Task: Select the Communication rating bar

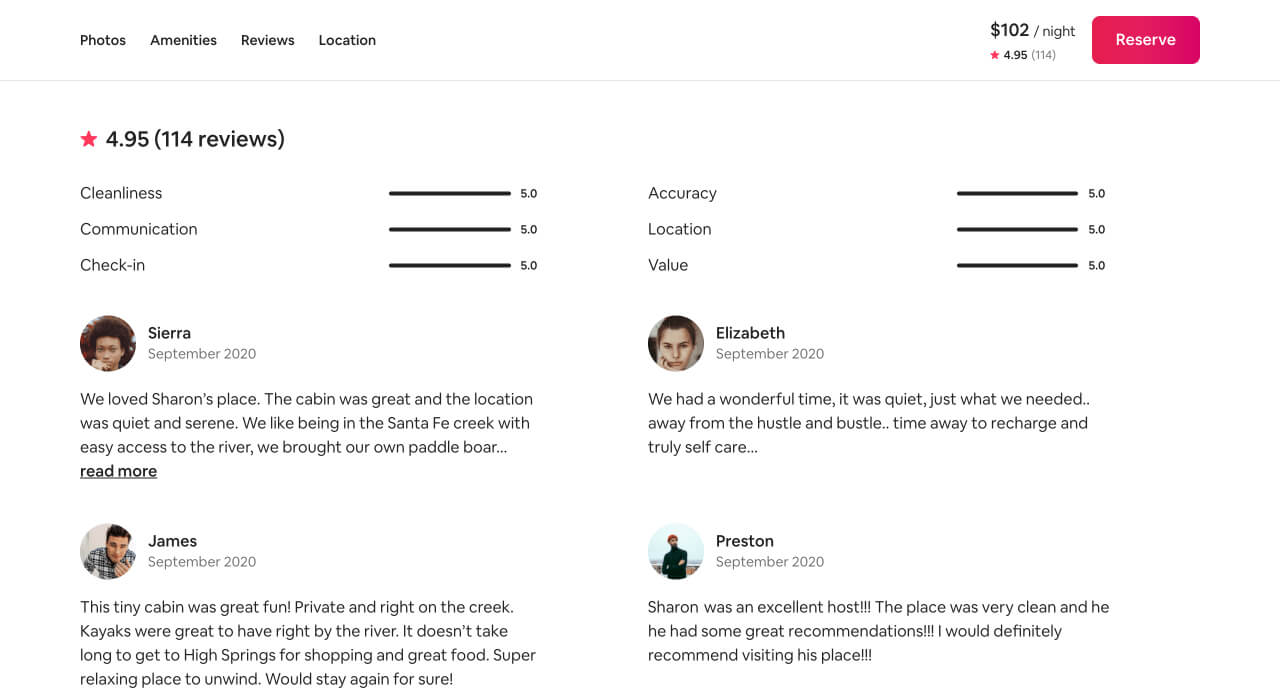Action: pyautogui.click(x=449, y=229)
